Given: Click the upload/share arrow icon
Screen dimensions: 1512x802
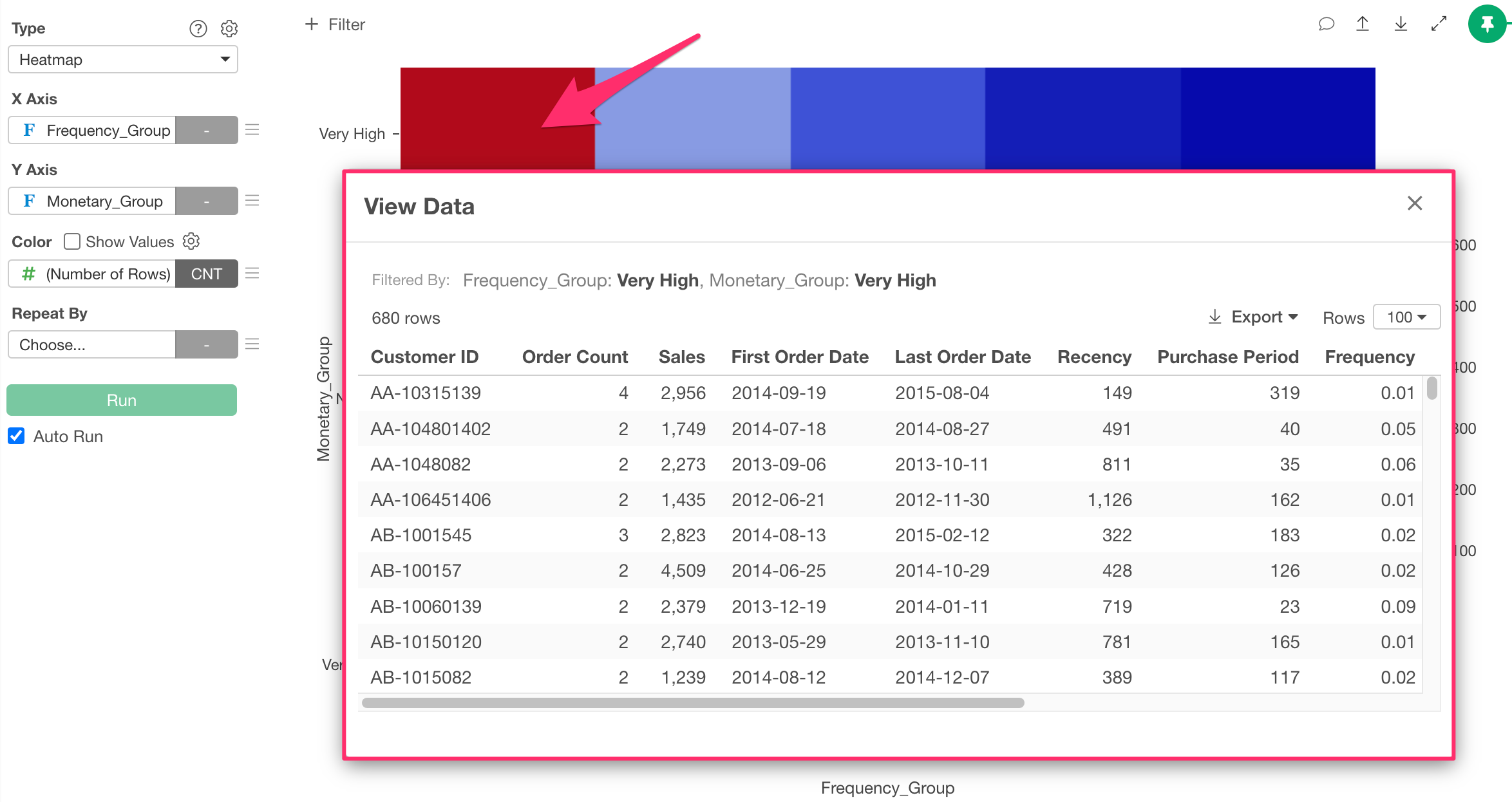Looking at the screenshot, I should pyautogui.click(x=1363, y=24).
